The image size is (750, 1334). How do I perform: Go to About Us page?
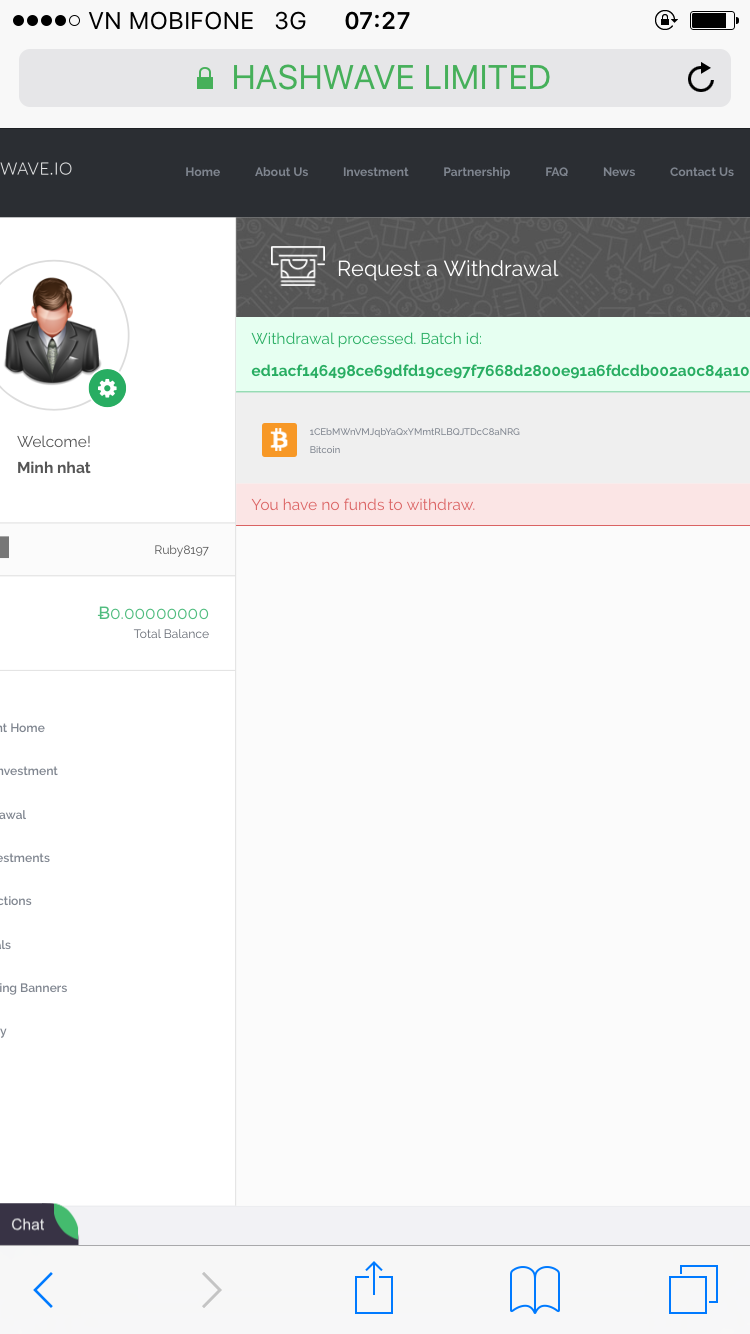pyautogui.click(x=281, y=172)
